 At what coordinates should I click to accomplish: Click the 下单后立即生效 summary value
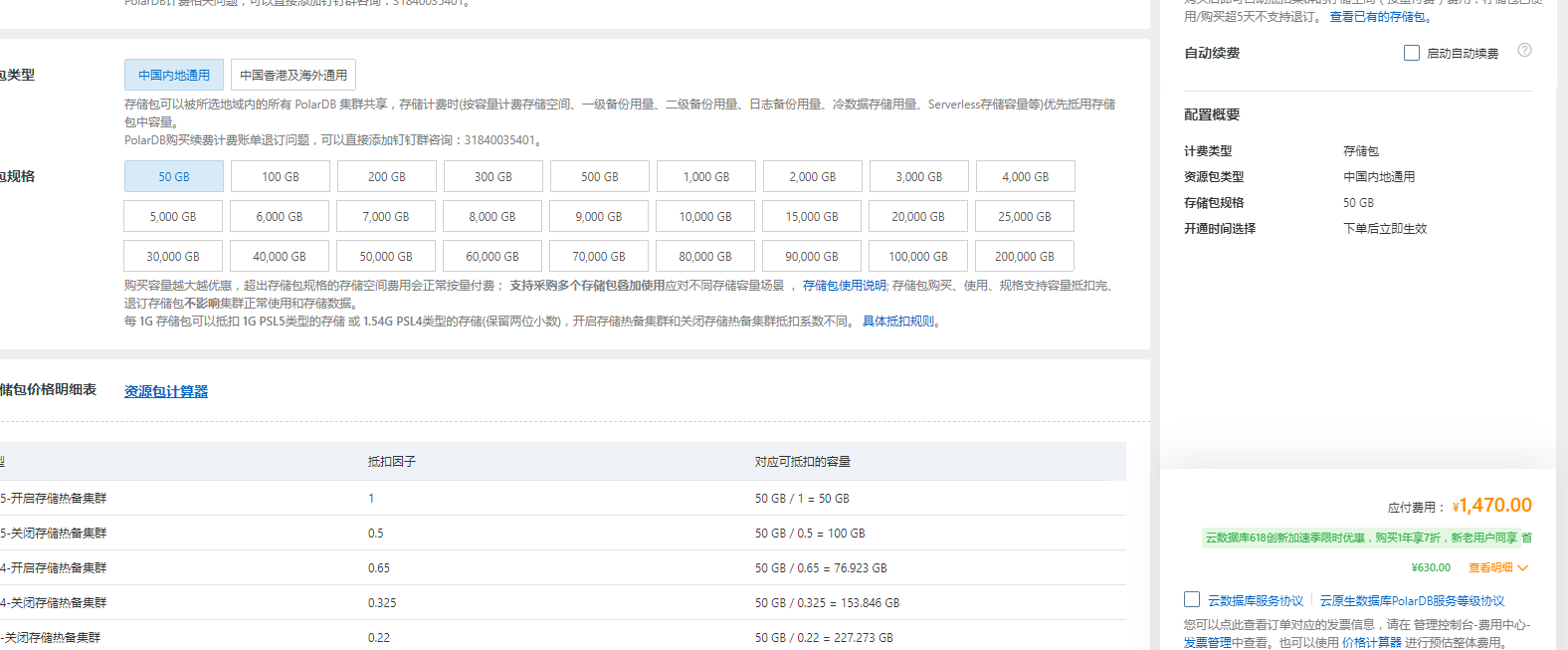[x=1385, y=229]
